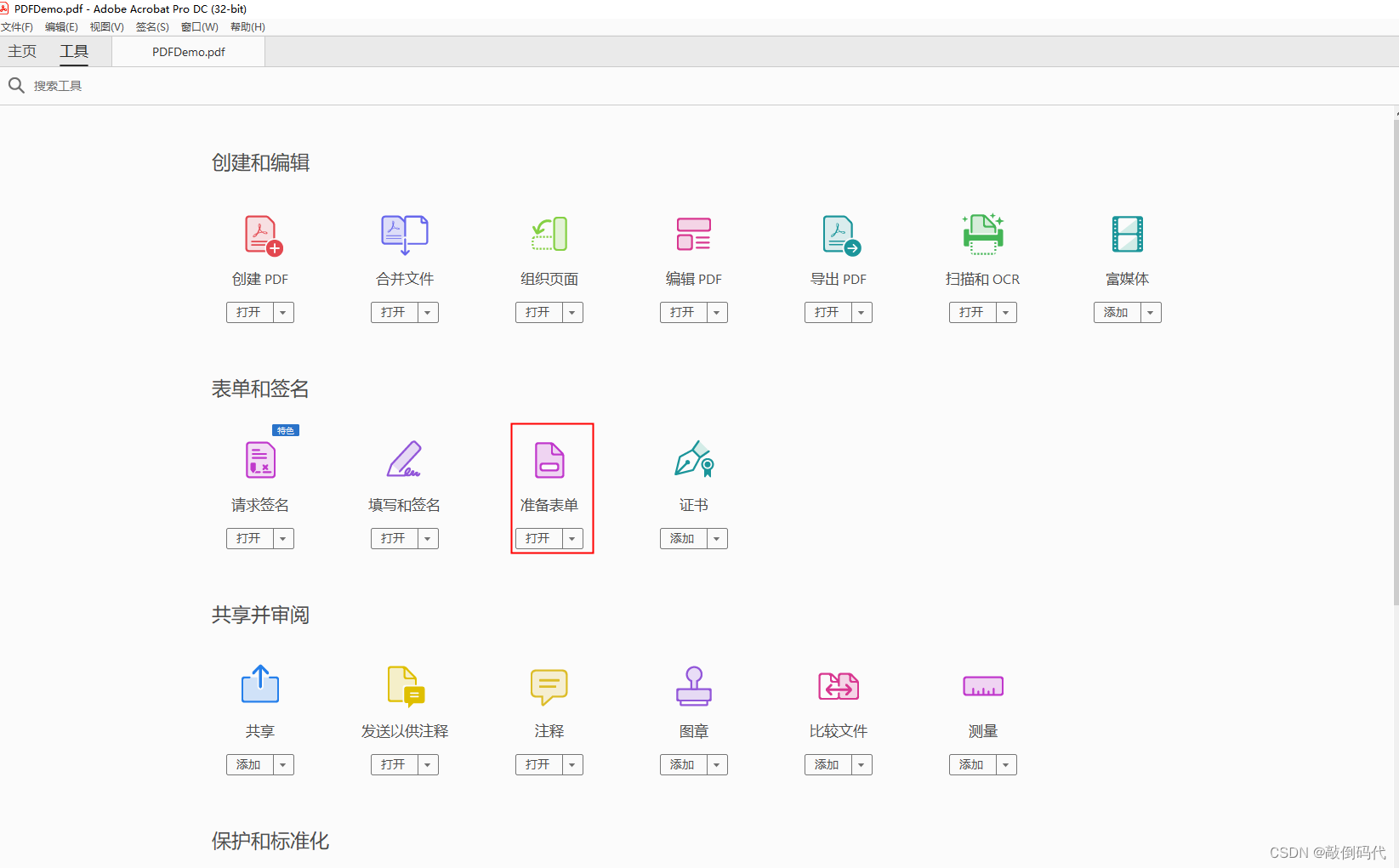The image size is (1399, 868).
Task: Open dropdown arrow under 富媒体
Action: [1151, 313]
